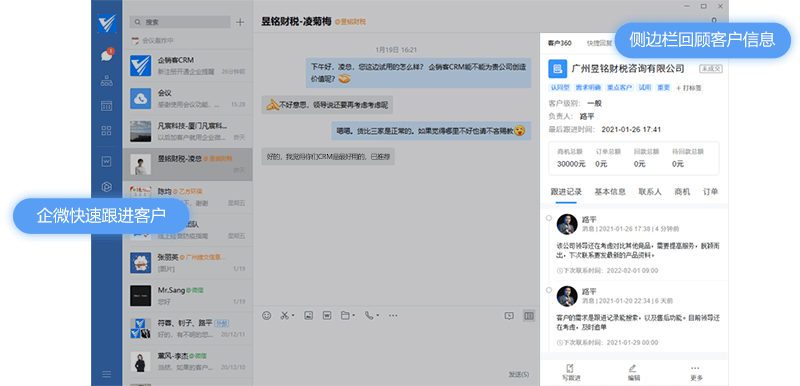Open the 符蓉、钊子、路平 group conversation
This screenshot has height=386, width=800.
[x=187, y=328]
